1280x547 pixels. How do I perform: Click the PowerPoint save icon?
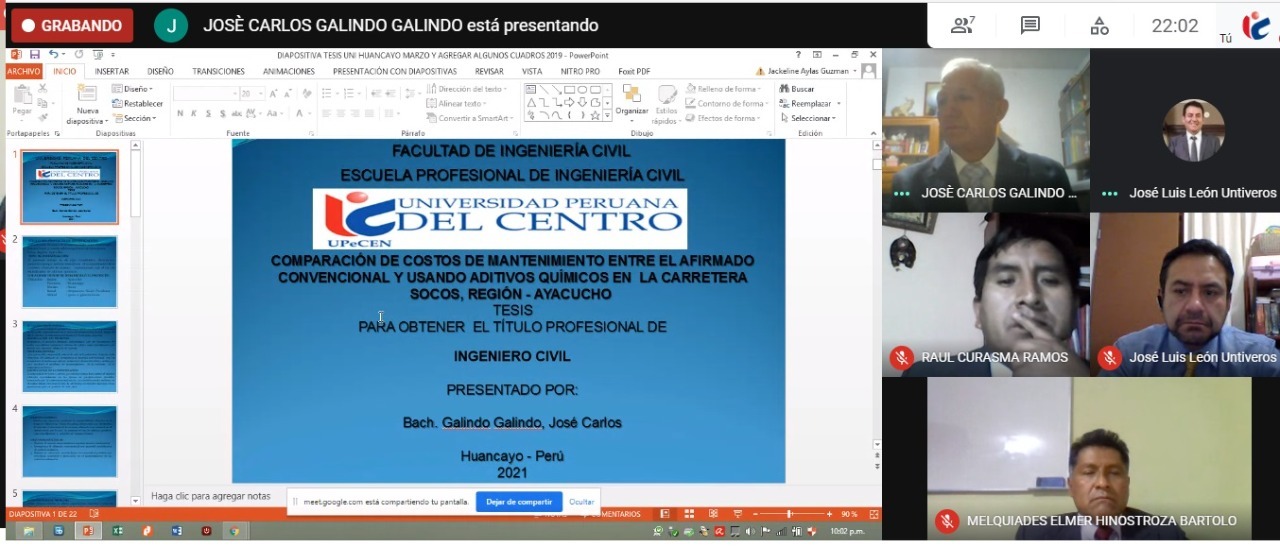point(35,55)
